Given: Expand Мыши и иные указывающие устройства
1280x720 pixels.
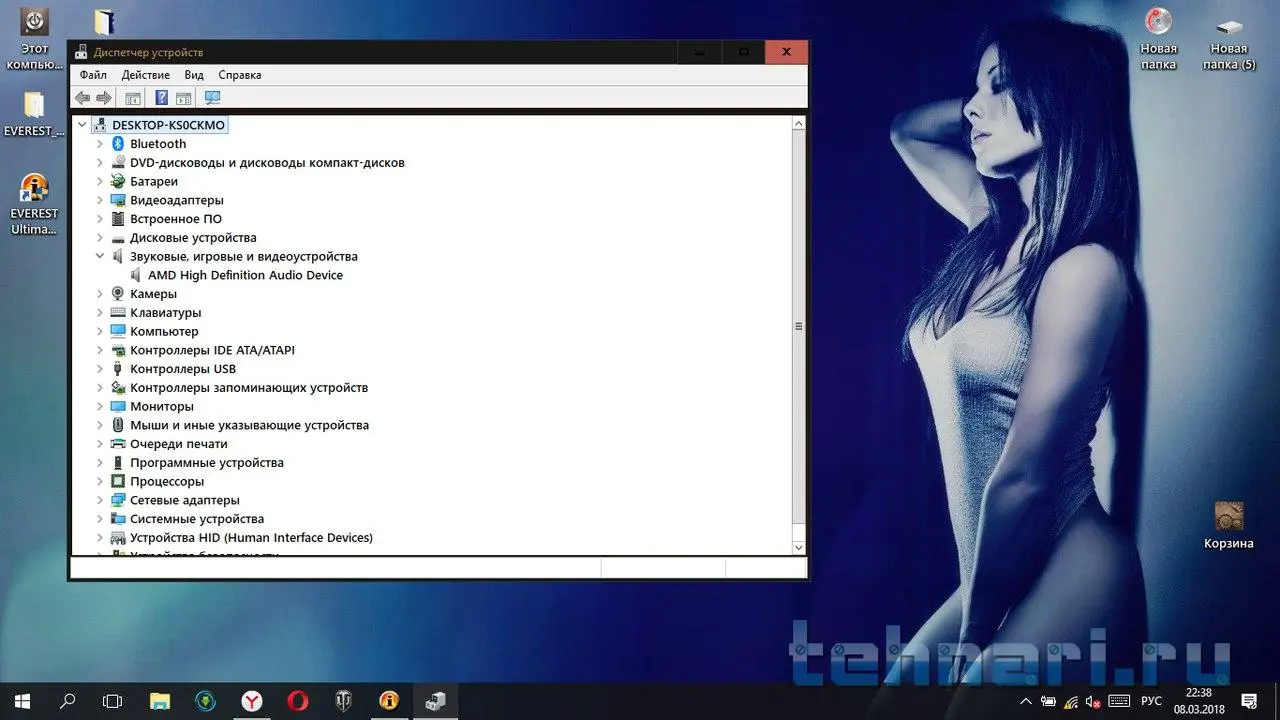Looking at the screenshot, I should click(100, 425).
